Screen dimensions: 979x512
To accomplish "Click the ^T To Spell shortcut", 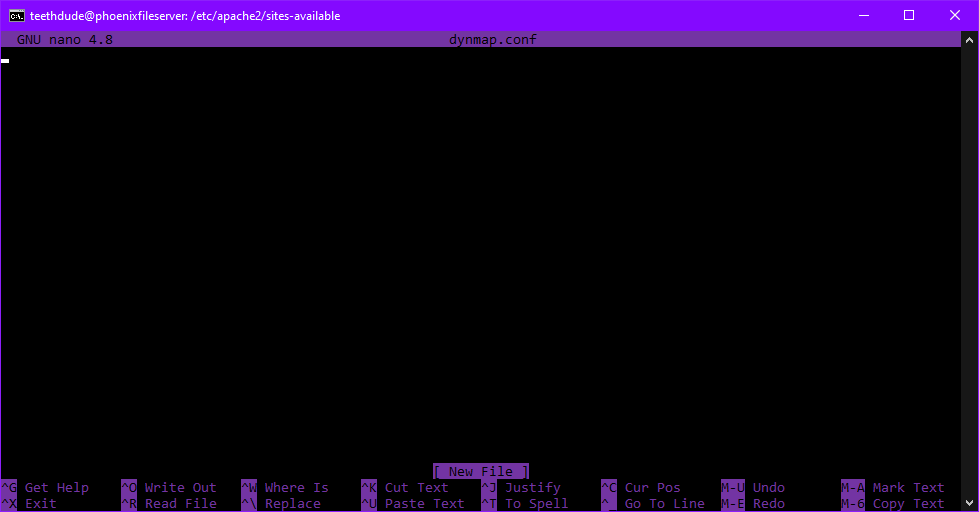I will click(x=524, y=503).
